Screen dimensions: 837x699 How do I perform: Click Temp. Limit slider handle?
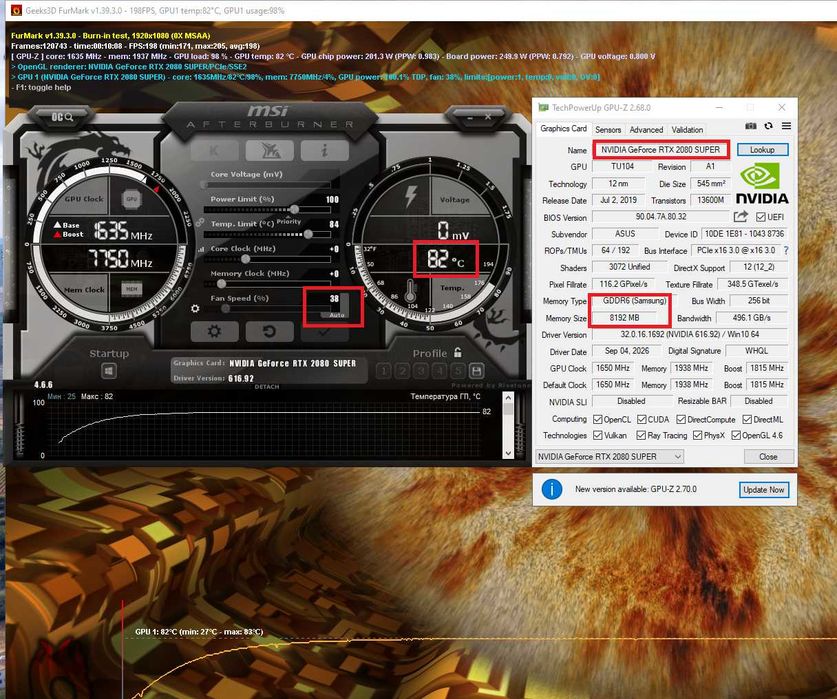(308, 234)
